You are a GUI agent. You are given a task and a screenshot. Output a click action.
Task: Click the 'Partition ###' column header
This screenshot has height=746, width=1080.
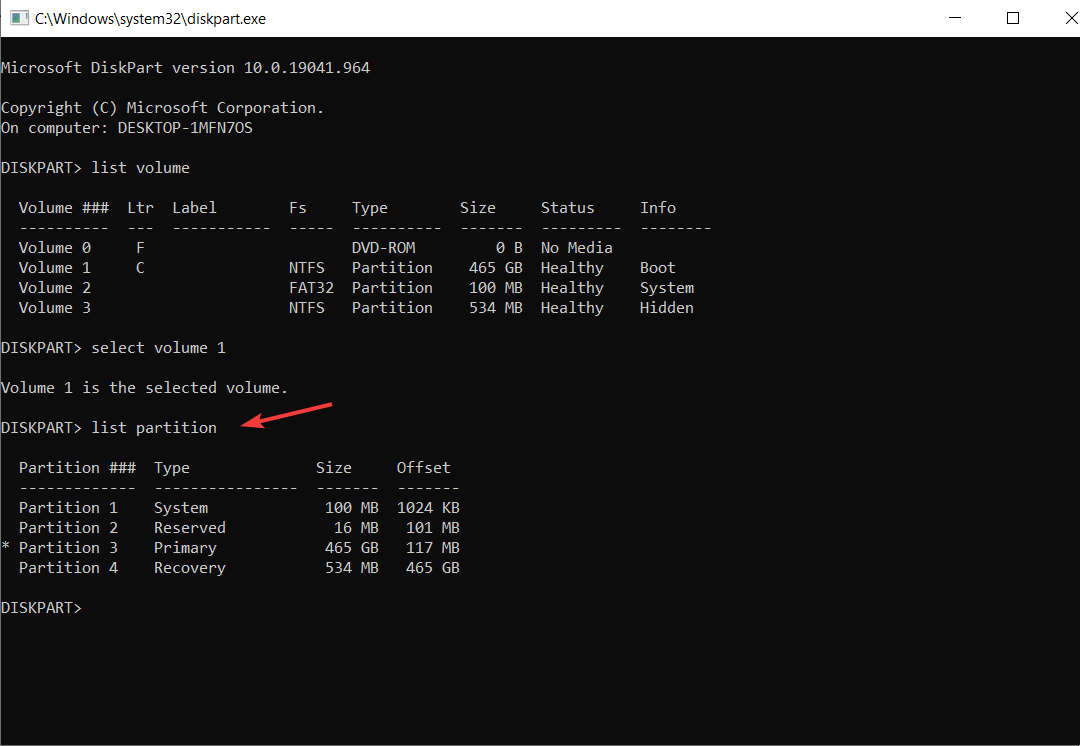pyautogui.click(x=77, y=467)
